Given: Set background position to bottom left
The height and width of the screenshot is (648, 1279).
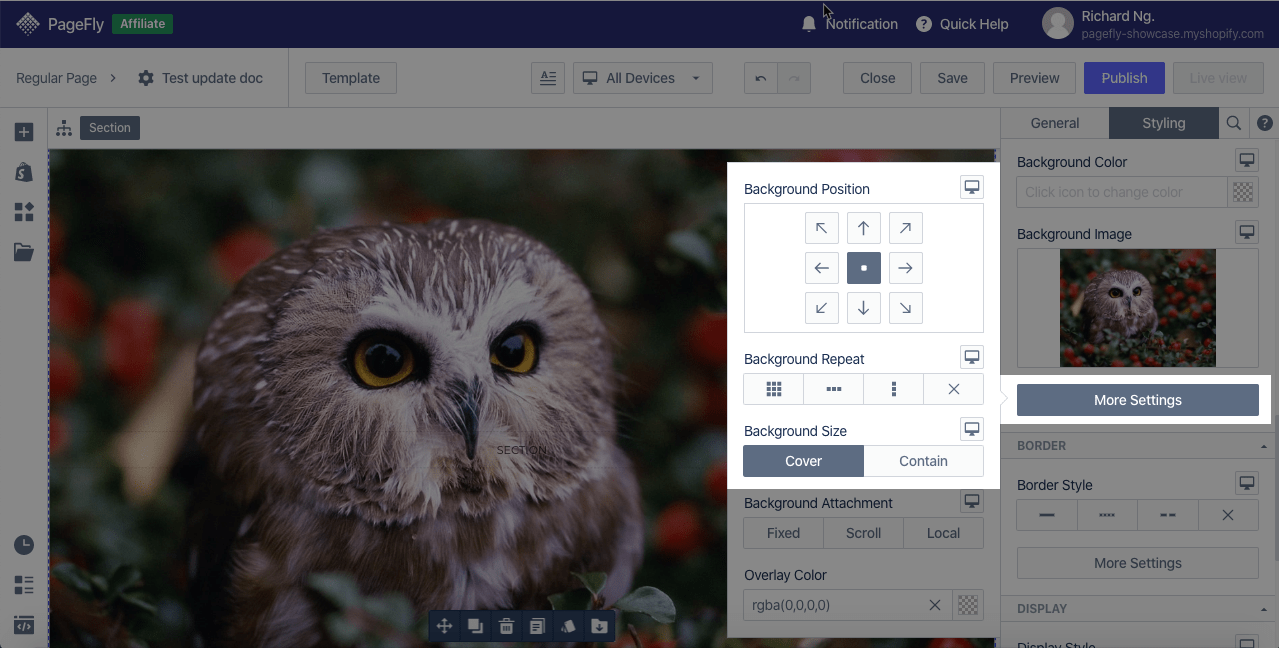Looking at the screenshot, I should [821, 308].
